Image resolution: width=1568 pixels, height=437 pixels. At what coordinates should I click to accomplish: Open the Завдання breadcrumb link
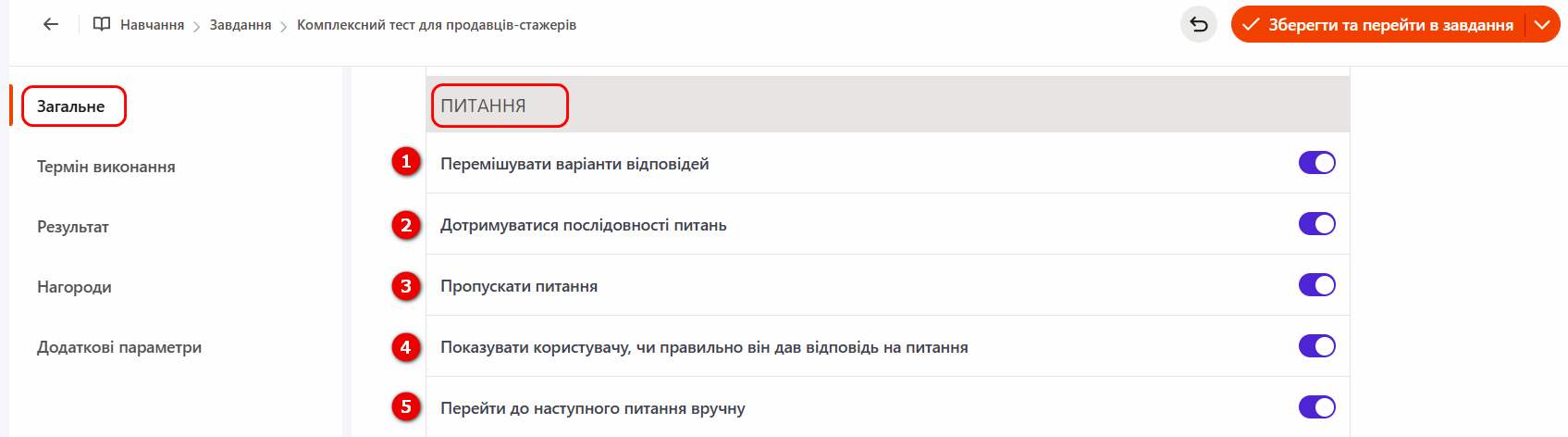click(241, 25)
